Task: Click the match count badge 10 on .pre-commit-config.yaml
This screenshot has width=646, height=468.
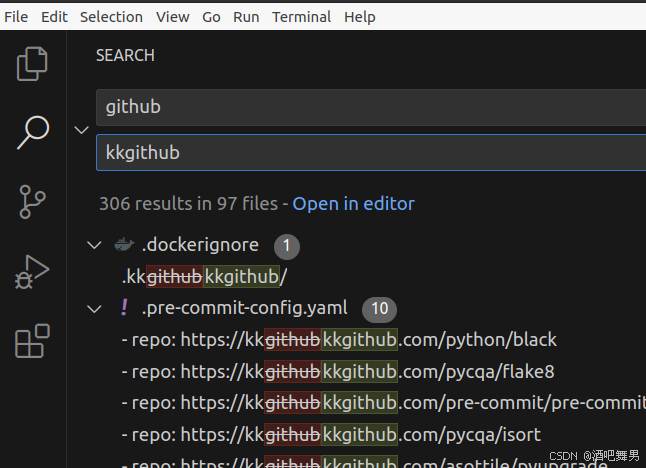Action: click(x=379, y=309)
